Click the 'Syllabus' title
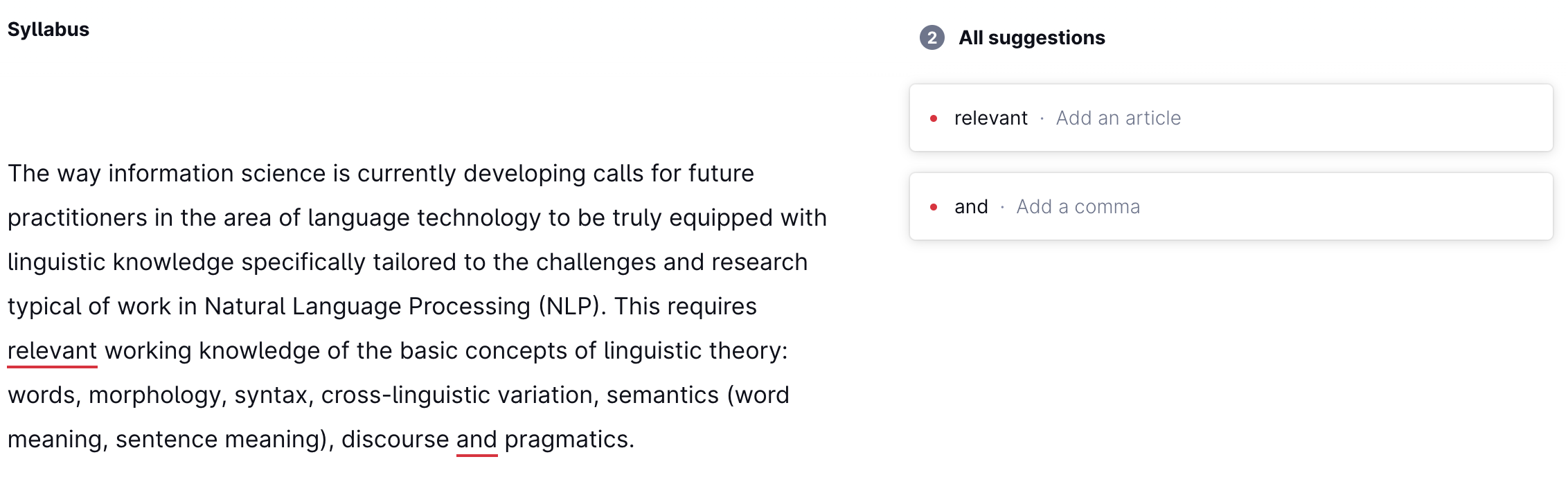The image size is (1568, 493). (x=48, y=30)
